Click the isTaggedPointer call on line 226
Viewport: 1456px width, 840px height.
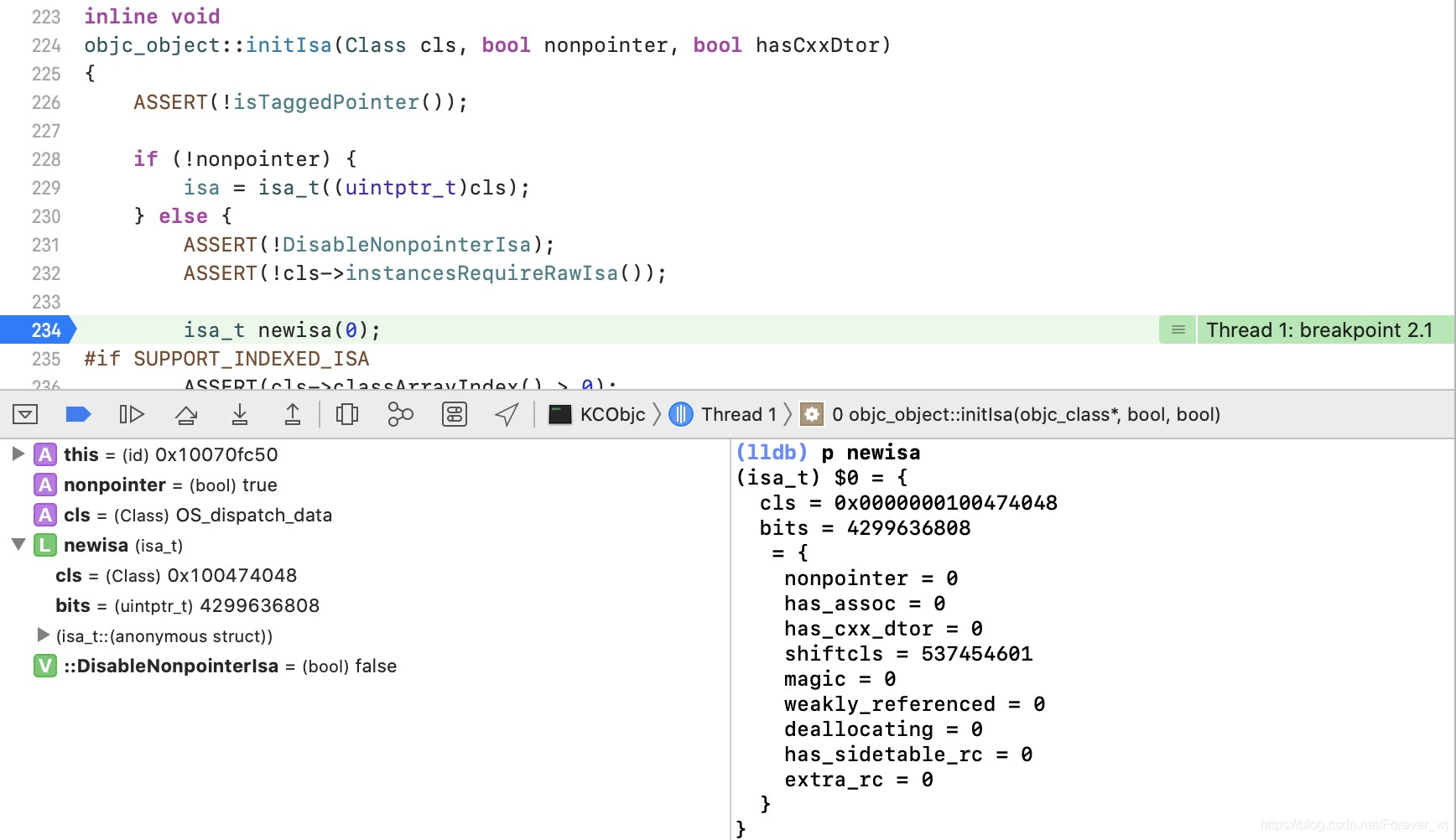tap(326, 102)
